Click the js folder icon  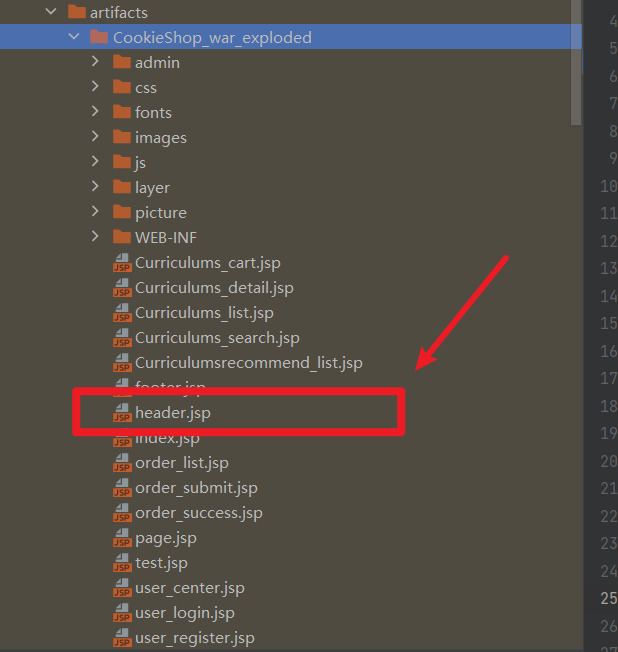pos(122,162)
